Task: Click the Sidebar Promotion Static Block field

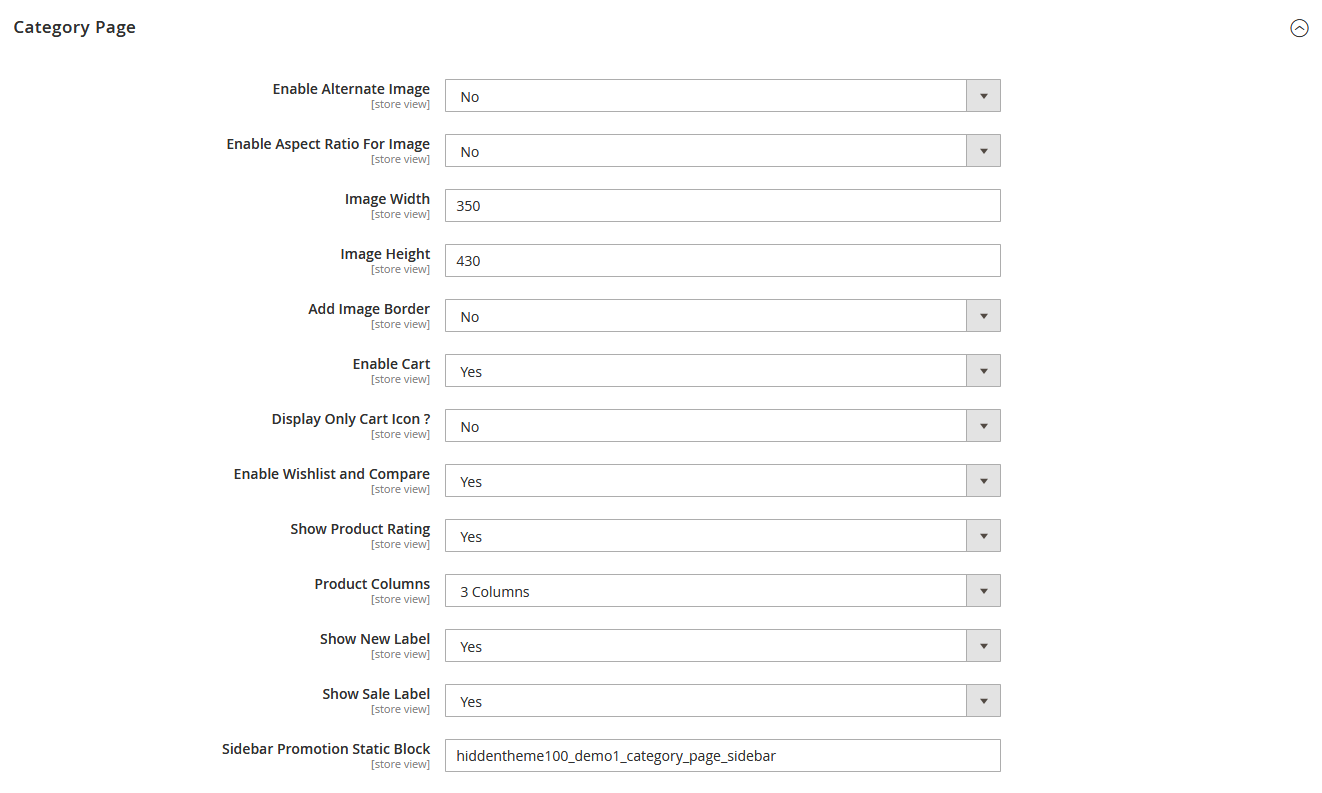Action: pyautogui.click(x=722, y=755)
